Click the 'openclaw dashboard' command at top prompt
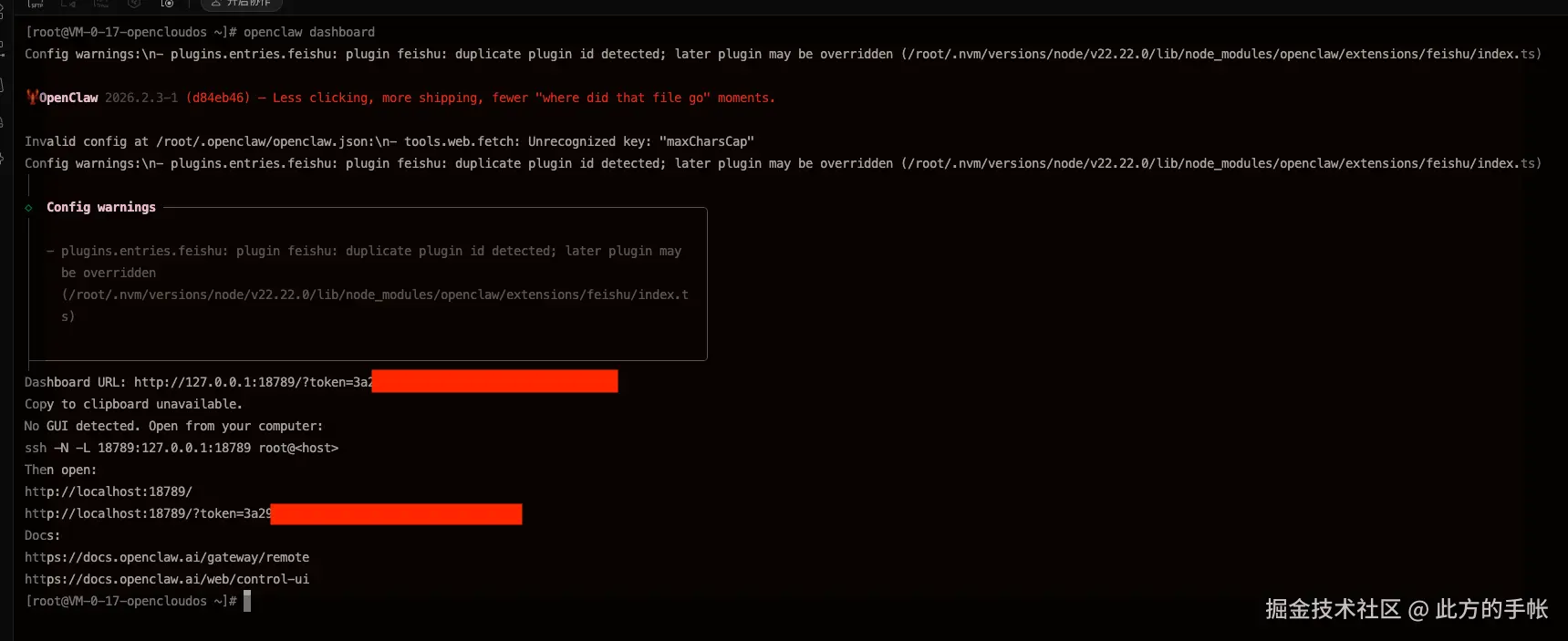This screenshot has height=641, width=1568. 309,32
